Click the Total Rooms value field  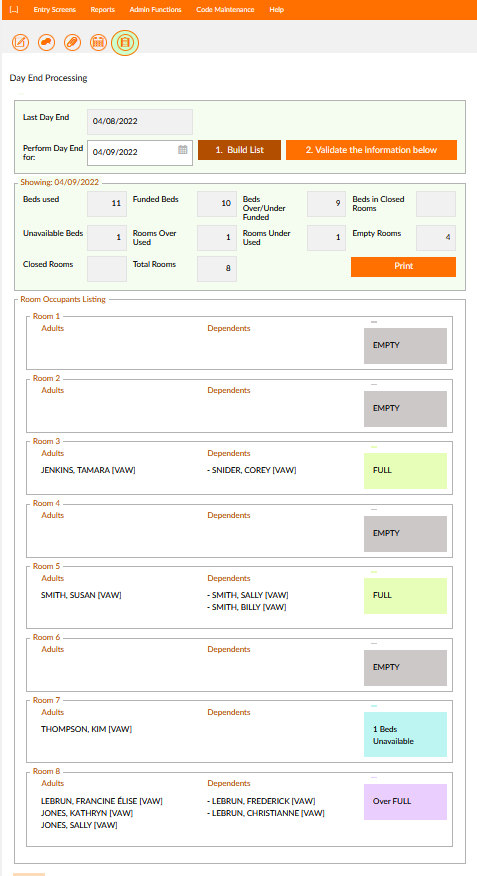coord(217,269)
